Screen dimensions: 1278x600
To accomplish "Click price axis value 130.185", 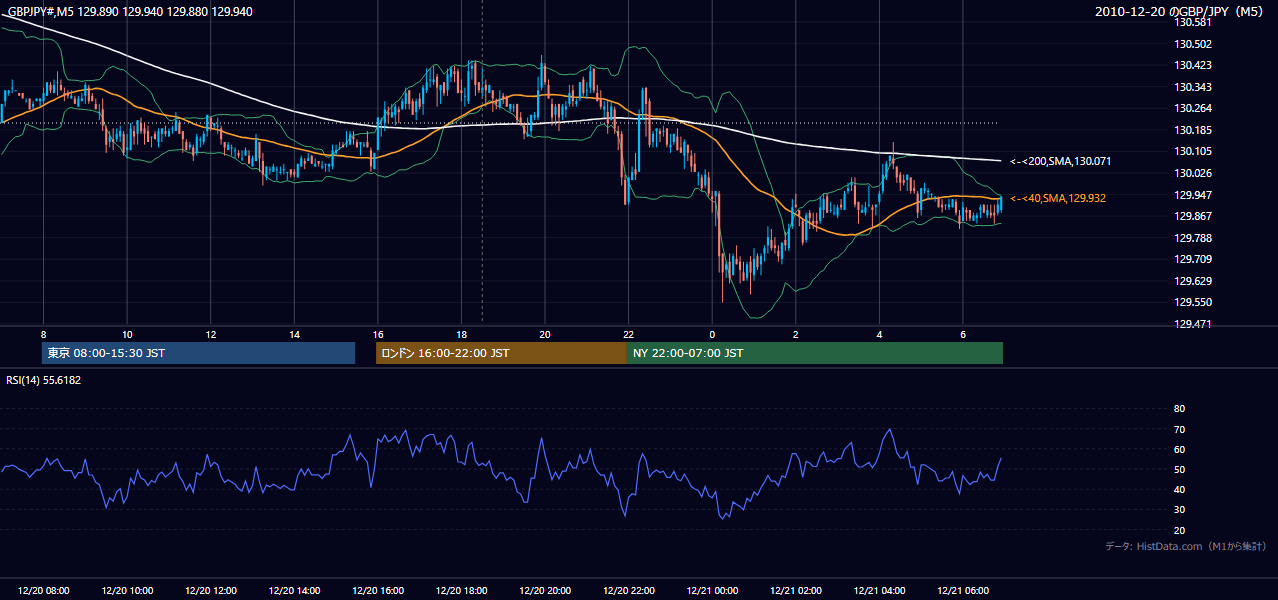I will point(1192,131).
